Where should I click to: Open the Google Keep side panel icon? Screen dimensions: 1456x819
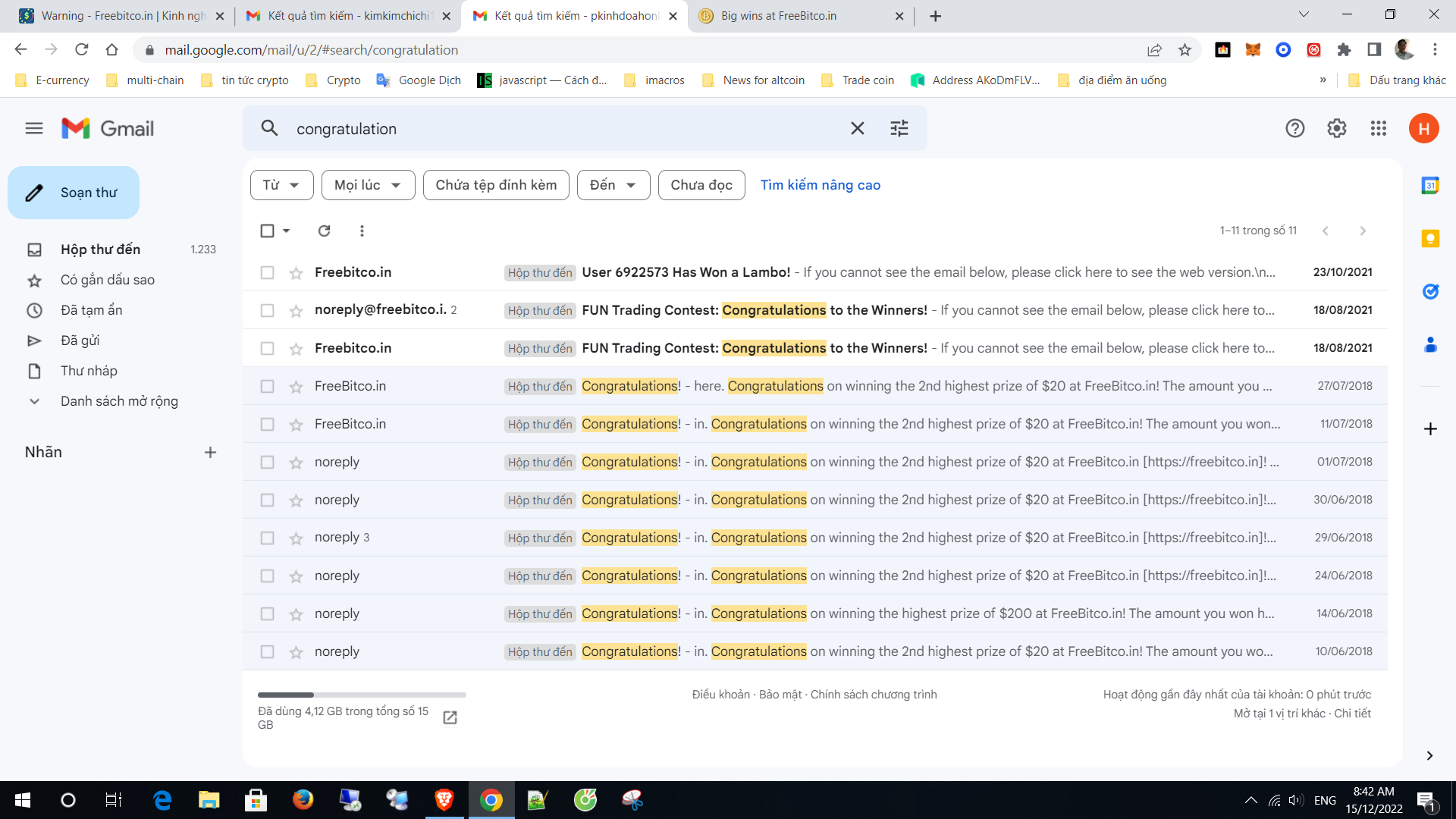1430,239
